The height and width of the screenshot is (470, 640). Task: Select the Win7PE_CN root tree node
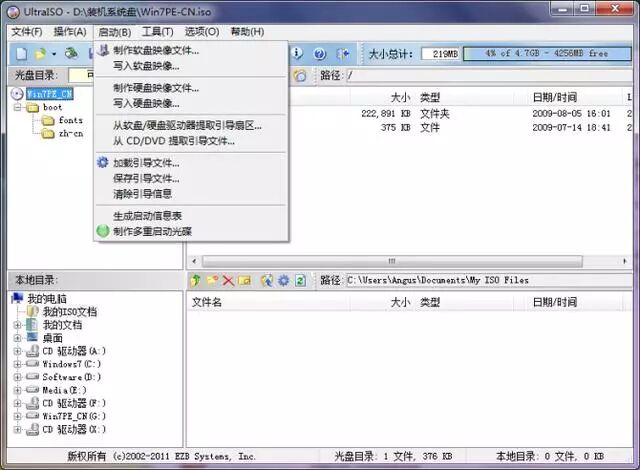(49, 94)
